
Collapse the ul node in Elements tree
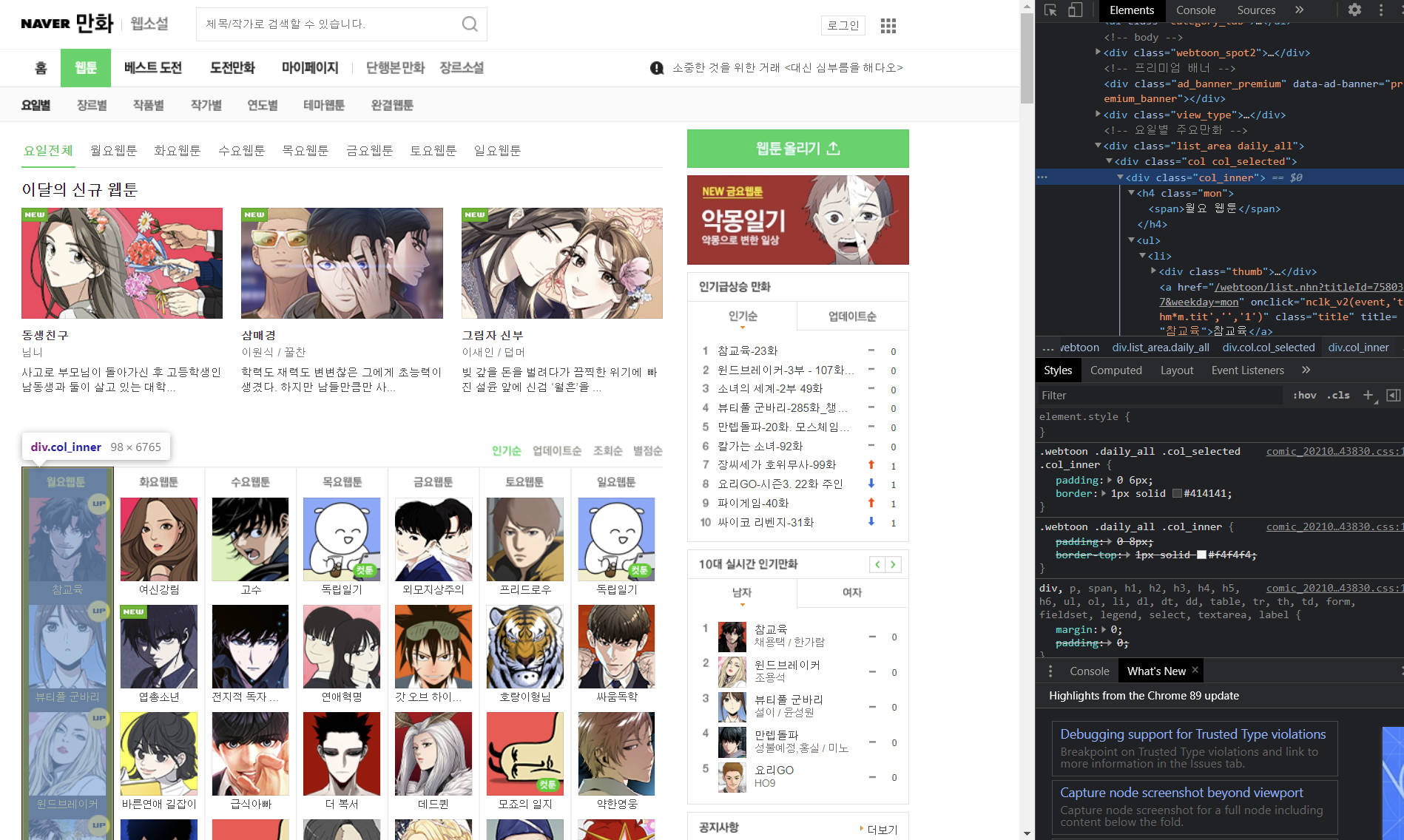pyautogui.click(x=1131, y=240)
